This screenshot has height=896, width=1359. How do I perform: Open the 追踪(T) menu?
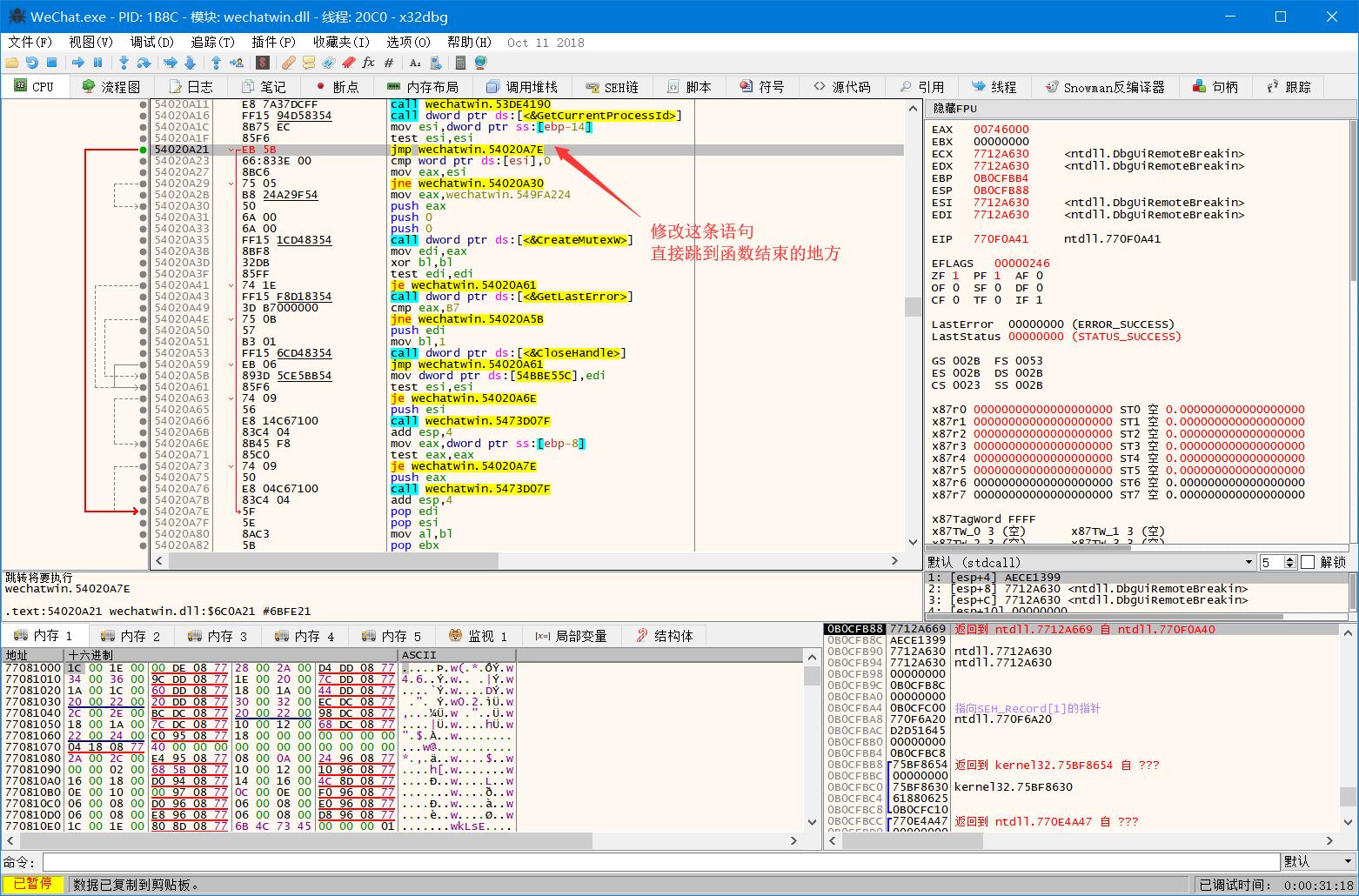coord(213,42)
